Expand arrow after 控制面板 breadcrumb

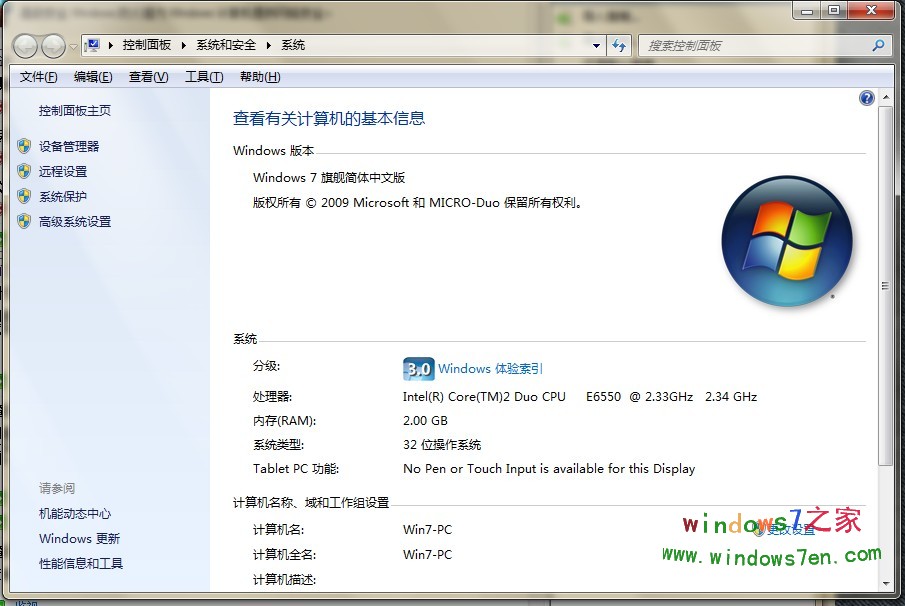(x=184, y=45)
